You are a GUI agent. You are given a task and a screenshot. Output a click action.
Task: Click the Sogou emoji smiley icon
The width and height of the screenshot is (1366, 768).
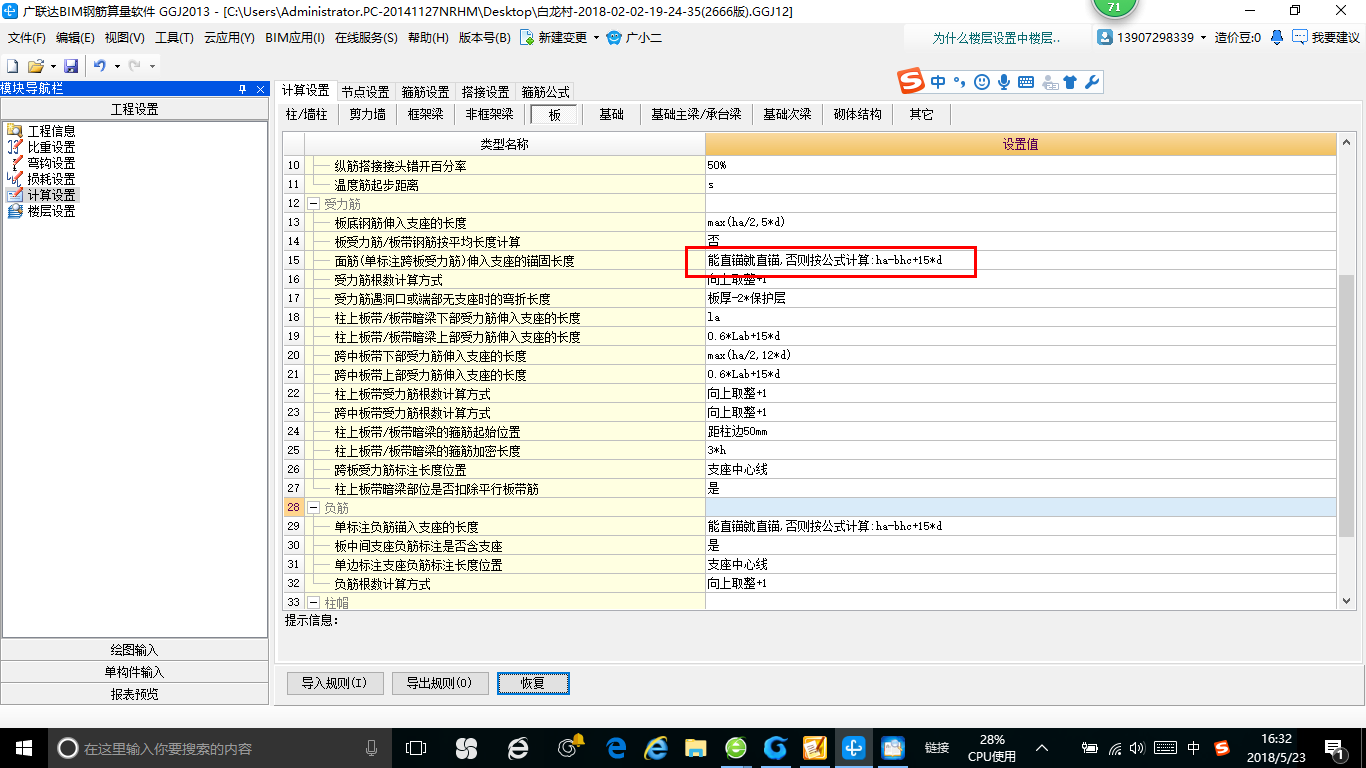pos(982,82)
